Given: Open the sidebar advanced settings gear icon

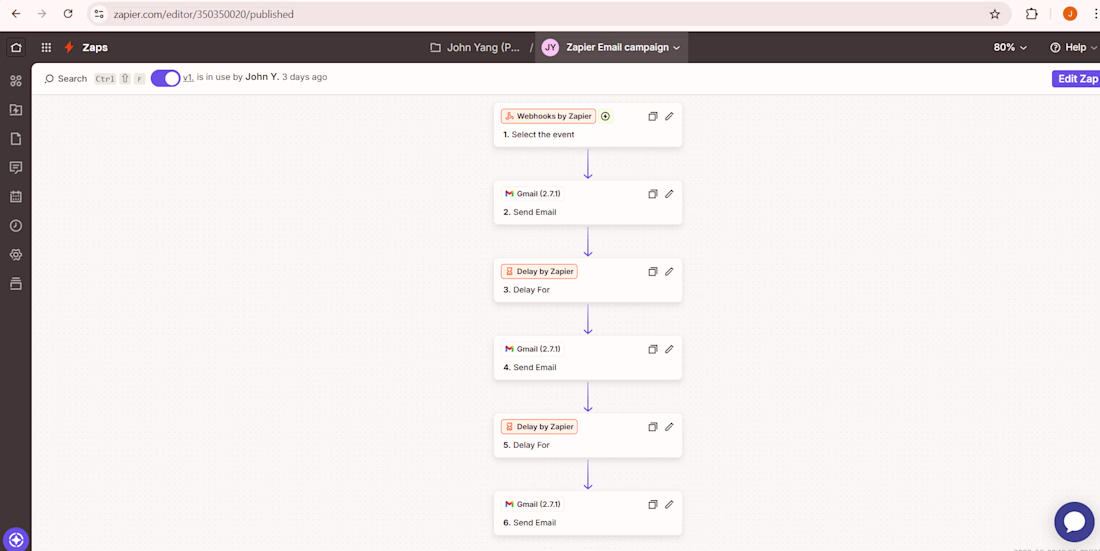Looking at the screenshot, I should coord(15,254).
